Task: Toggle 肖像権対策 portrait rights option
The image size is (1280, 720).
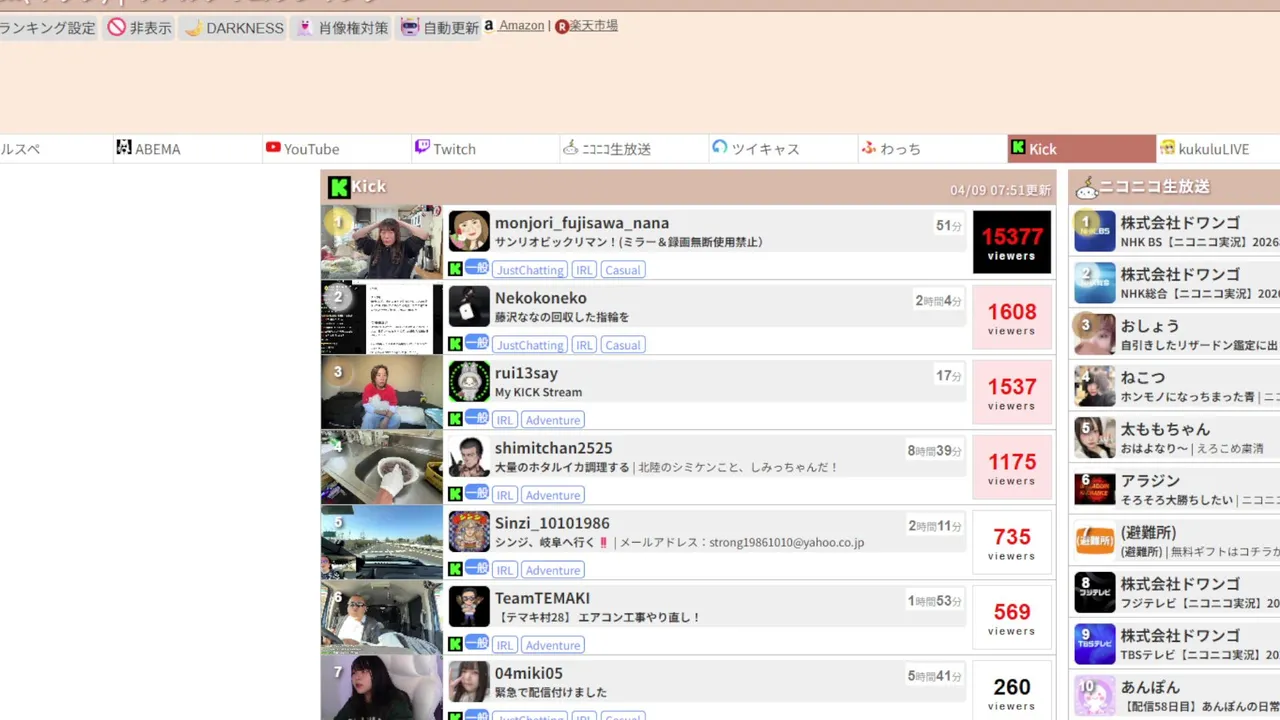Action: point(342,28)
